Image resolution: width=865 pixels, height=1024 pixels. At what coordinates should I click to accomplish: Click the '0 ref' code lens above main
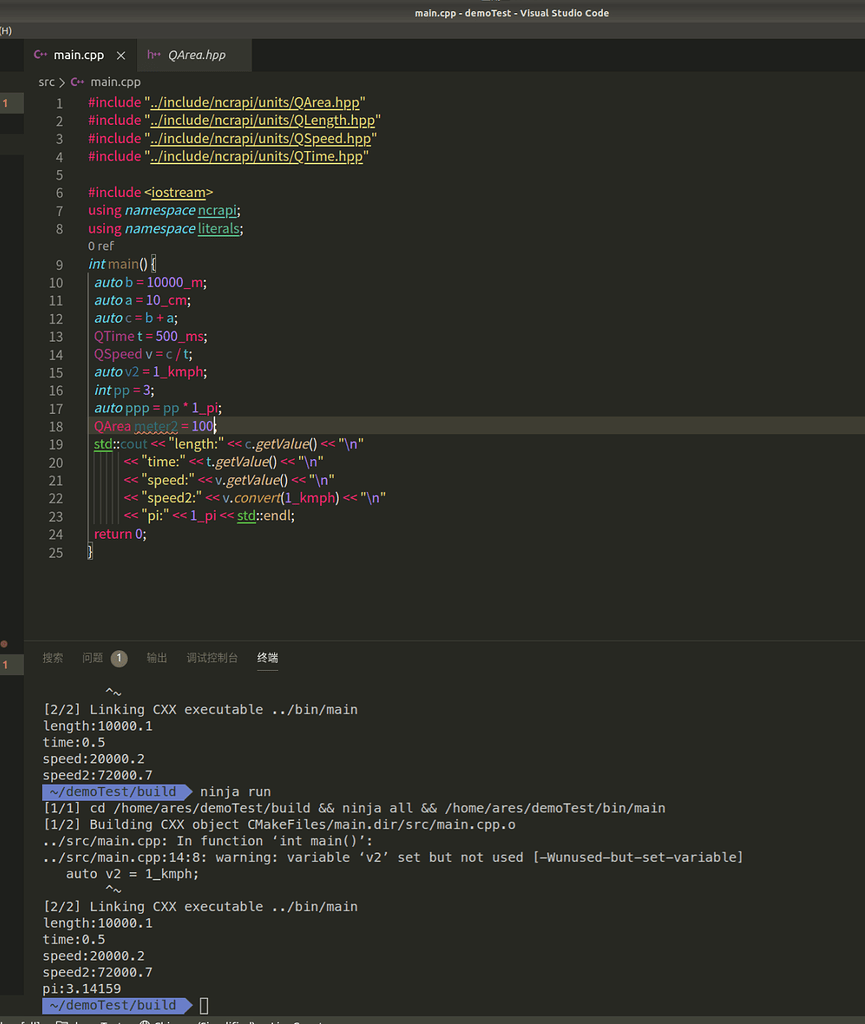coord(101,246)
